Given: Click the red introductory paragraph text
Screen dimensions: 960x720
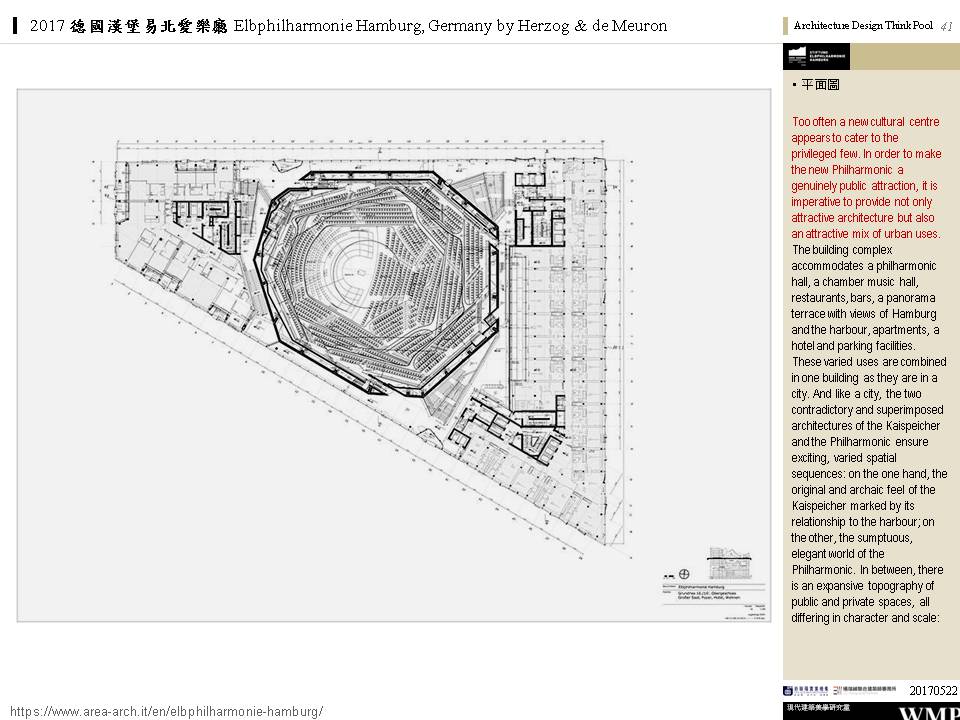Looking at the screenshot, I should click(x=865, y=178).
